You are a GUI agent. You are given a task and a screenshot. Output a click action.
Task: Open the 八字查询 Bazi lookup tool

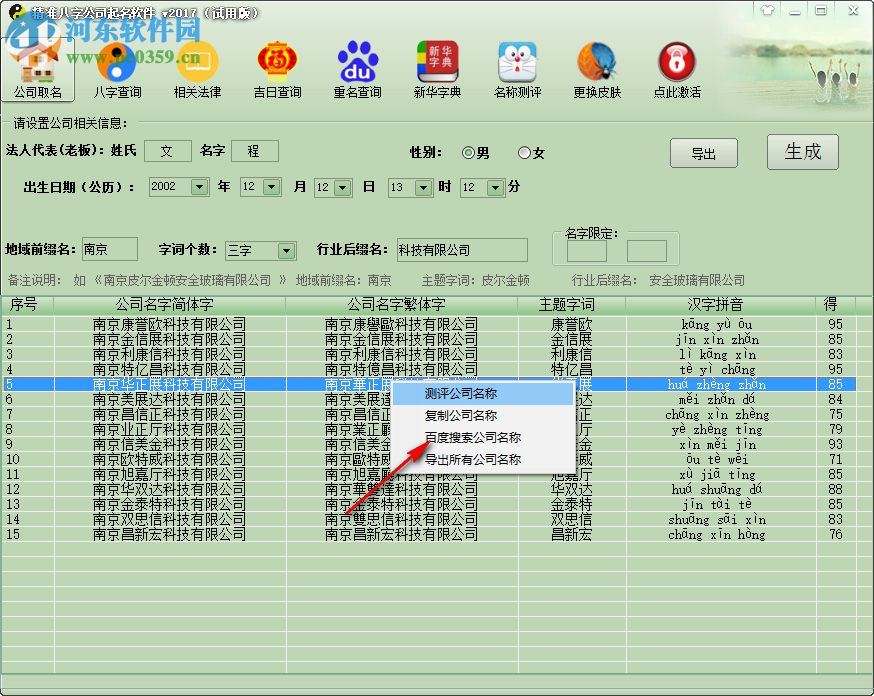tap(118, 67)
